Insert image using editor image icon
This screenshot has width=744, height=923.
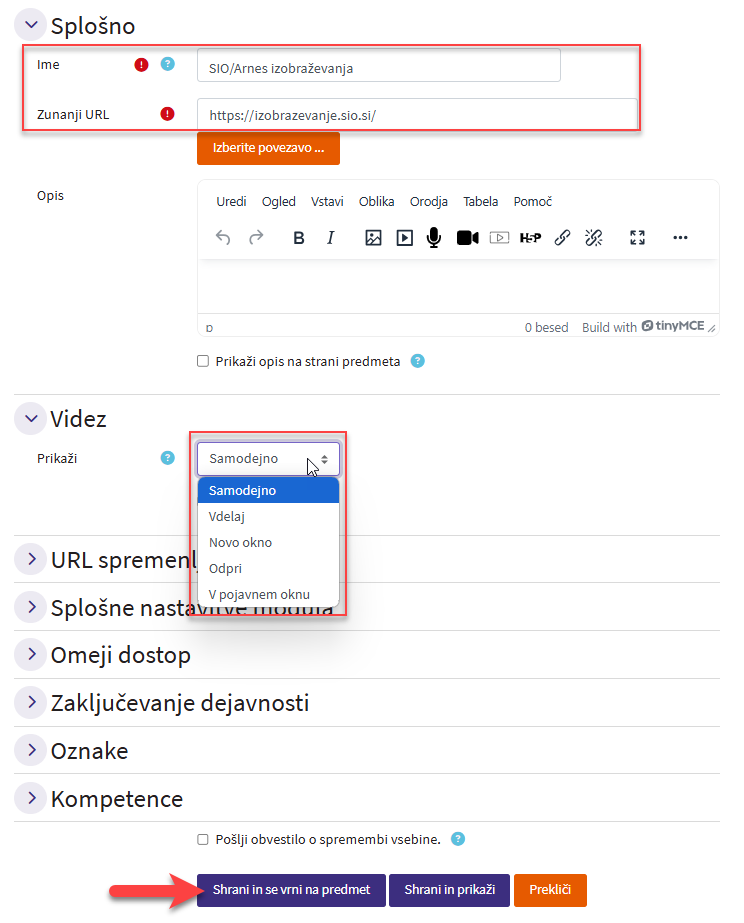tap(373, 238)
